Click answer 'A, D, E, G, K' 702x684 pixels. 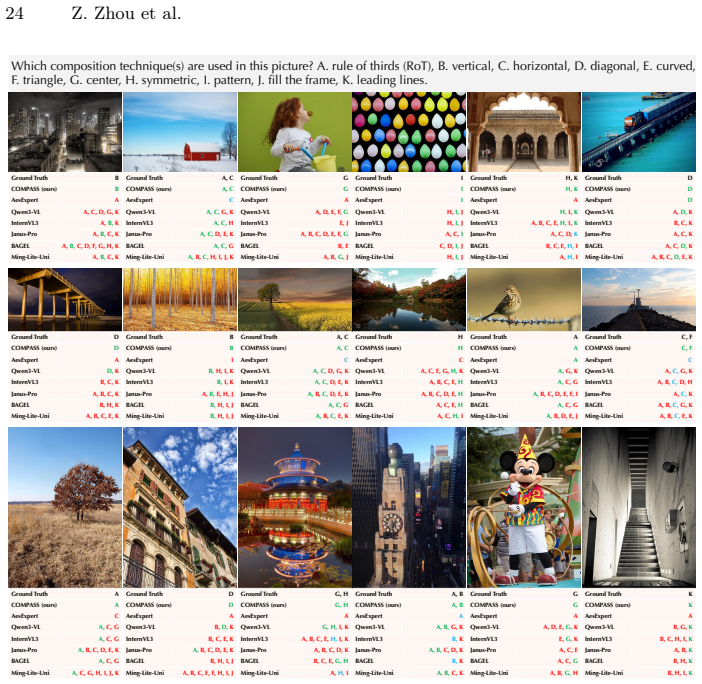561,627
